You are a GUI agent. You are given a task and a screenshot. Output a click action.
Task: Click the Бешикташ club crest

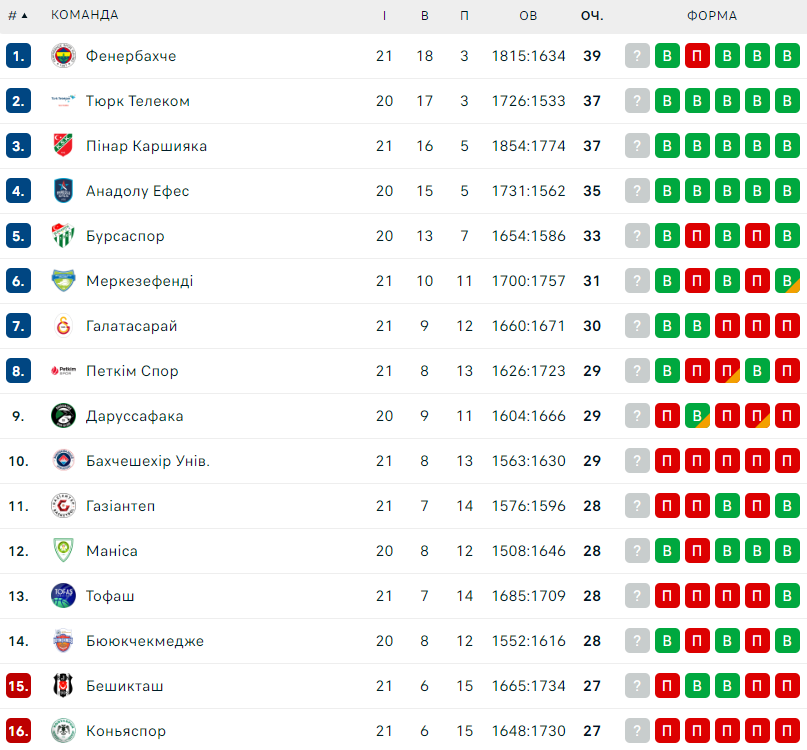click(63, 686)
